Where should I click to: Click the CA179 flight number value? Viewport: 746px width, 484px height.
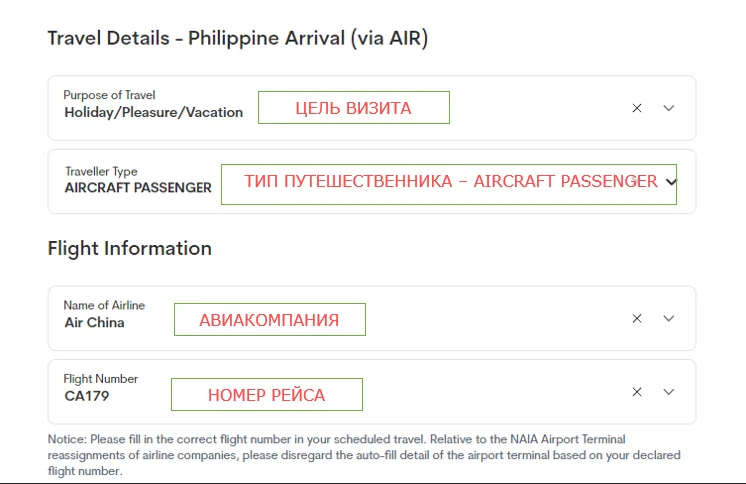[86, 396]
